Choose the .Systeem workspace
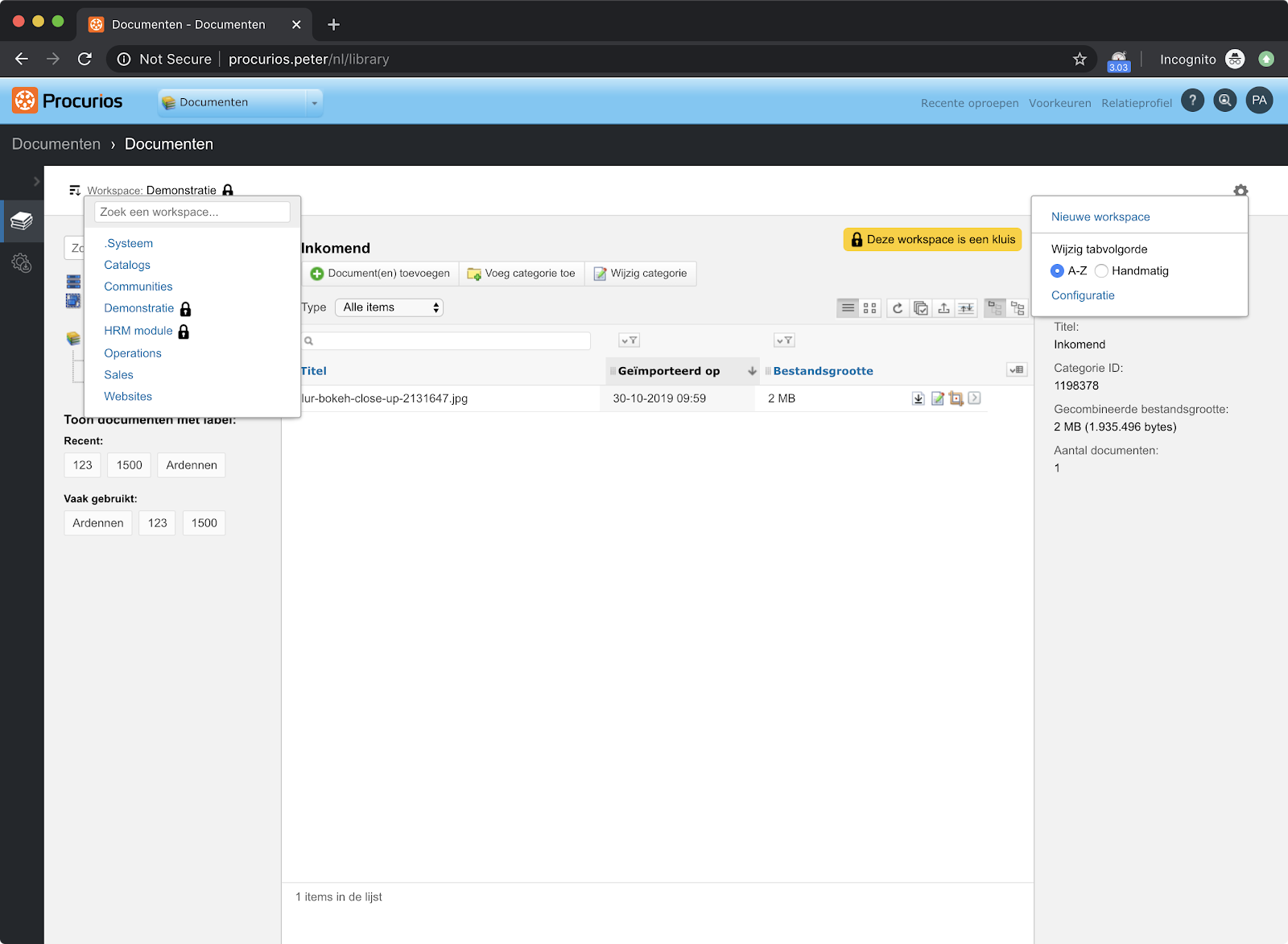The image size is (1288, 944). (x=129, y=243)
